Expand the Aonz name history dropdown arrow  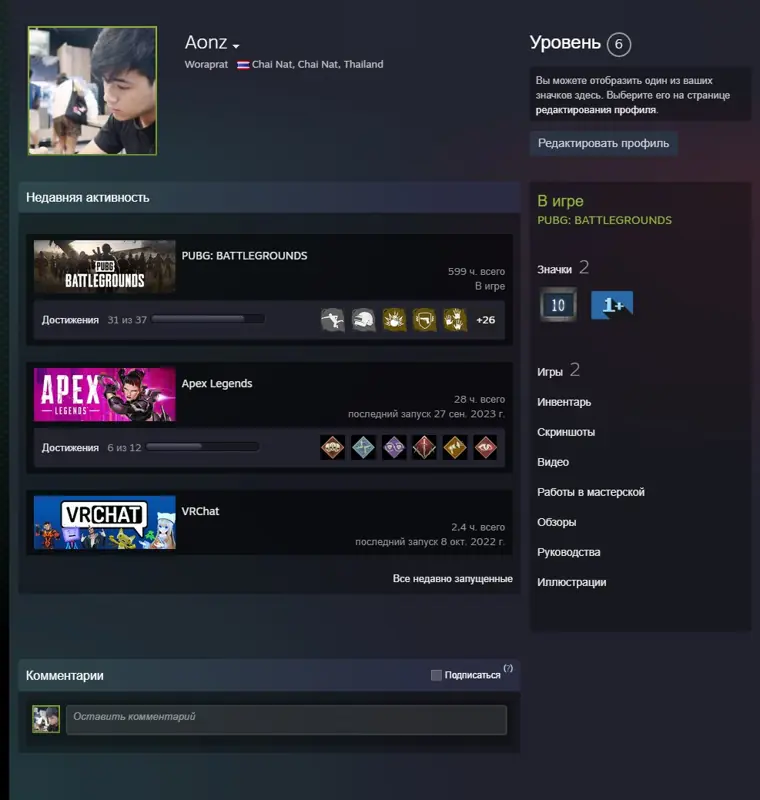tap(236, 46)
